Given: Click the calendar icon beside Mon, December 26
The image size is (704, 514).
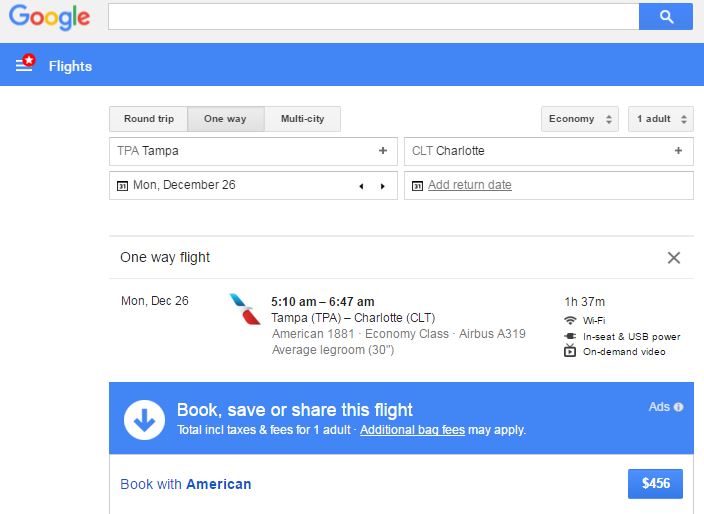Looking at the screenshot, I should pyautogui.click(x=122, y=185).
